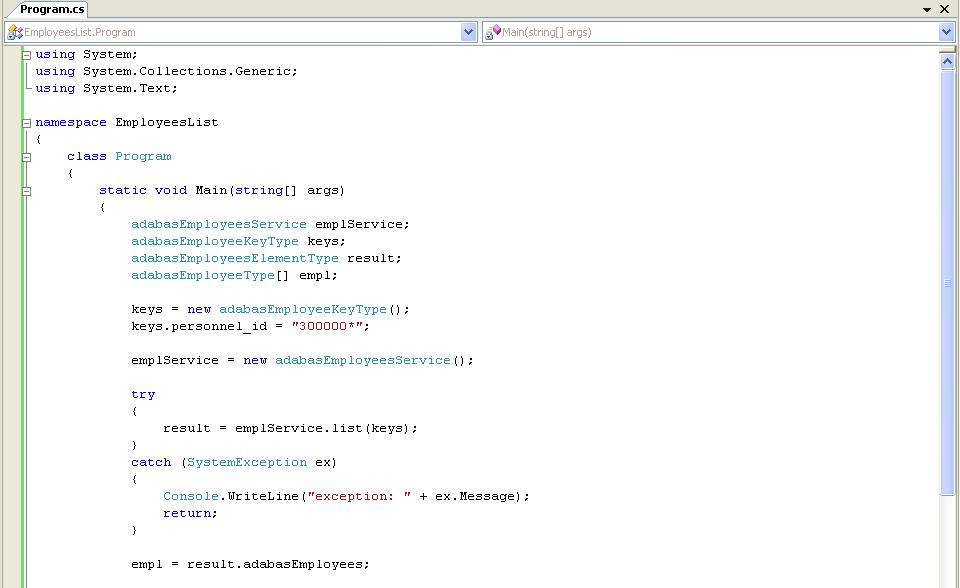Open the EmployeesList.Program types dropdown
The height and width of the screenshot is (588, 960).
pos(467,31)
